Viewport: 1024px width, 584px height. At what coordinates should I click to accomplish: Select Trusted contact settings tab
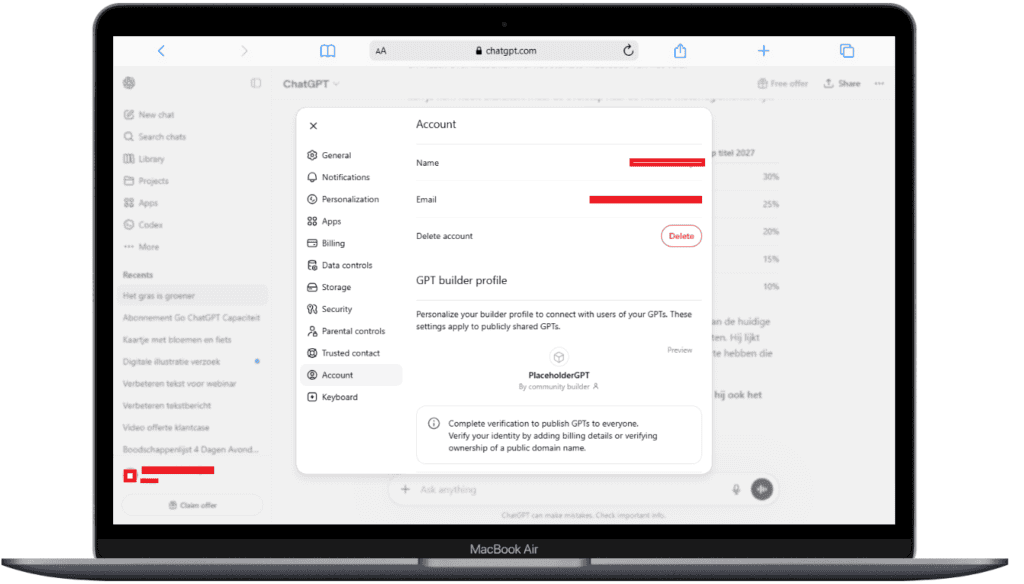[x=351, y=353]
